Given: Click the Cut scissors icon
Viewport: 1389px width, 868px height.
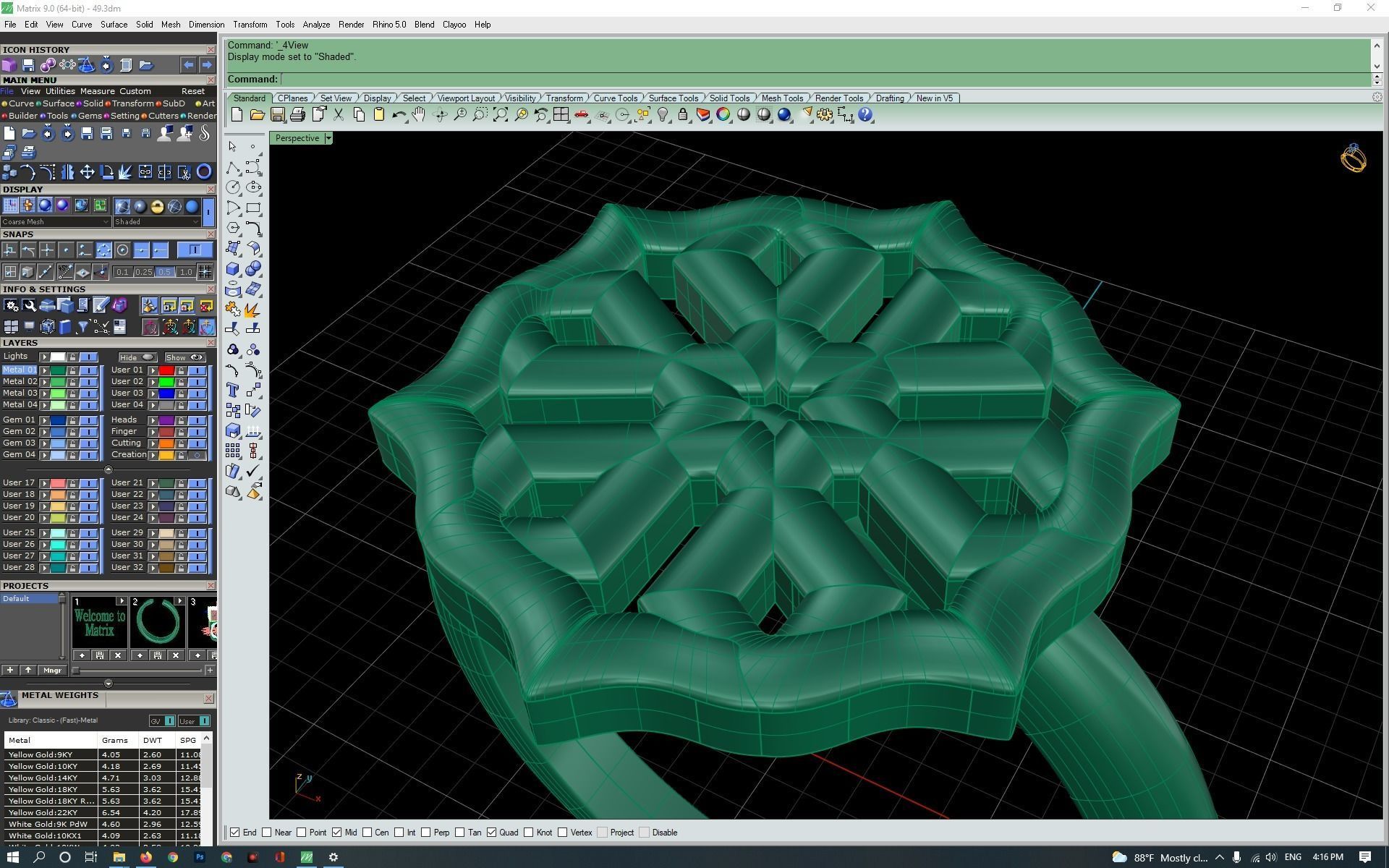Looking at the screenshot, I should (x=338, y=114).
